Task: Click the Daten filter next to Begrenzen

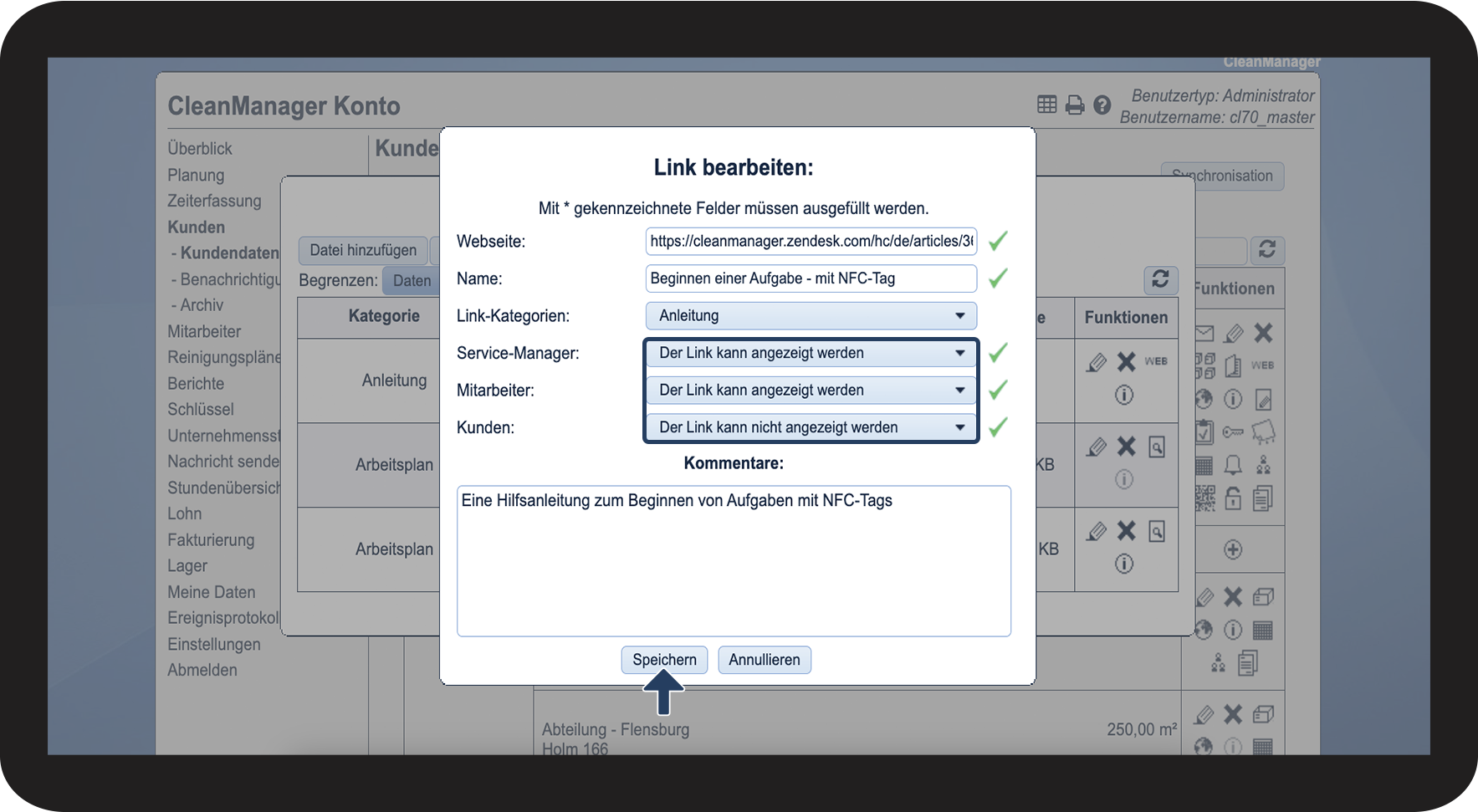Action: 412,281
